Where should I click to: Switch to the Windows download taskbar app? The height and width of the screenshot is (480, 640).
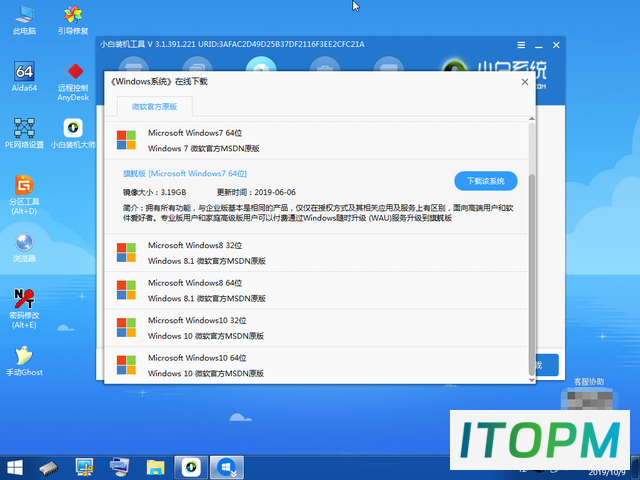(227, 467)
